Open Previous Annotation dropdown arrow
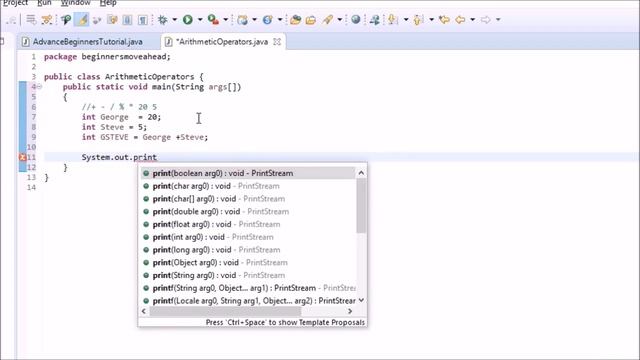Image resolution: width=640 pixels, height=360 pixels. click(x=431, y=20)
